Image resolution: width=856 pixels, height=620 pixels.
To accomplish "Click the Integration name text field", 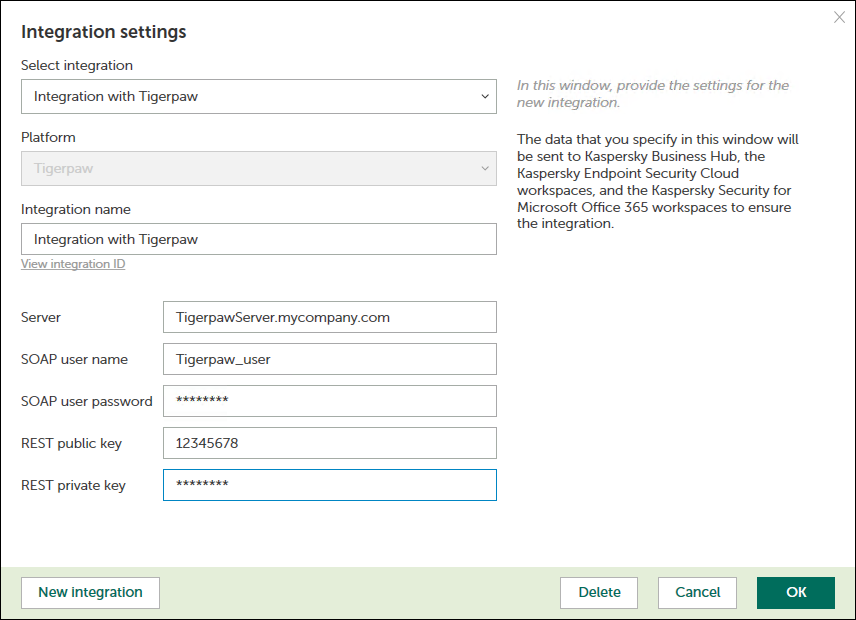I will point(258,239).
